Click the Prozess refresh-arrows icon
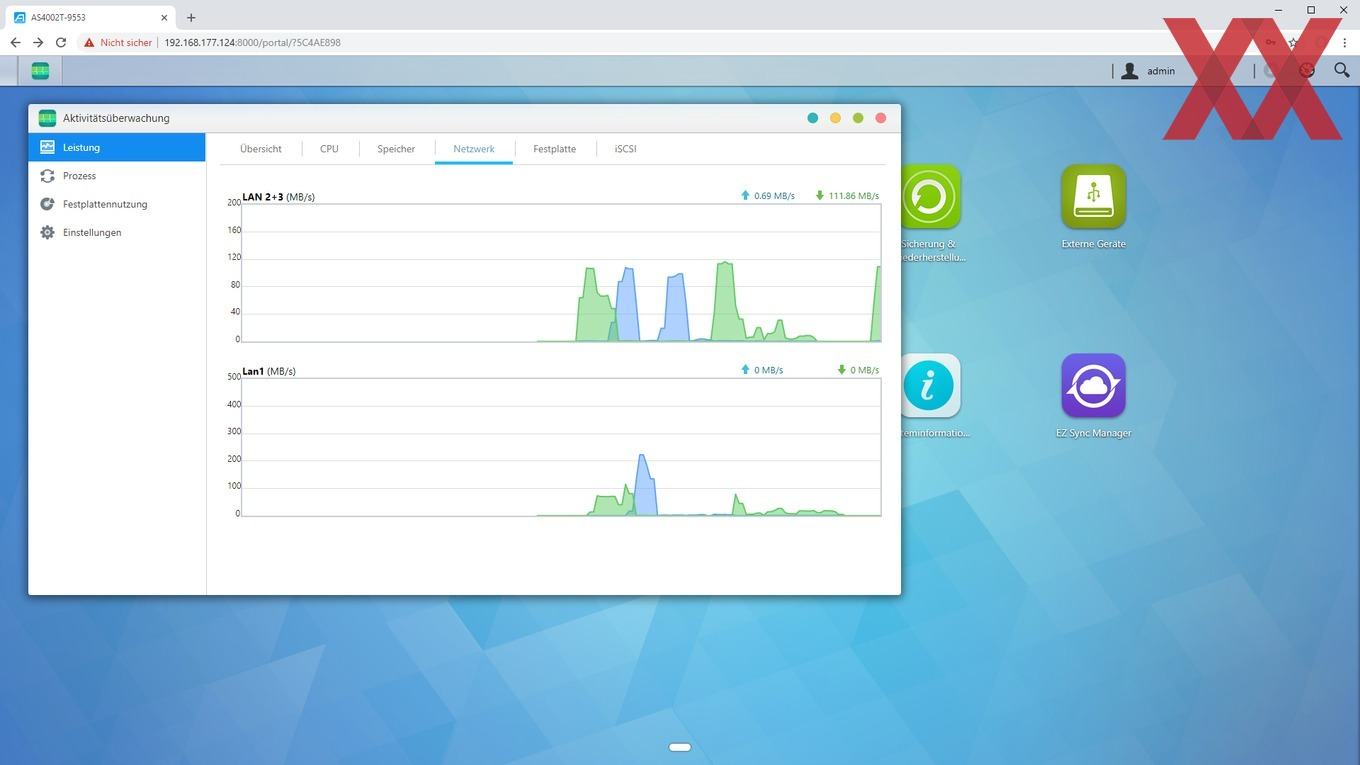 click(47, 176)
